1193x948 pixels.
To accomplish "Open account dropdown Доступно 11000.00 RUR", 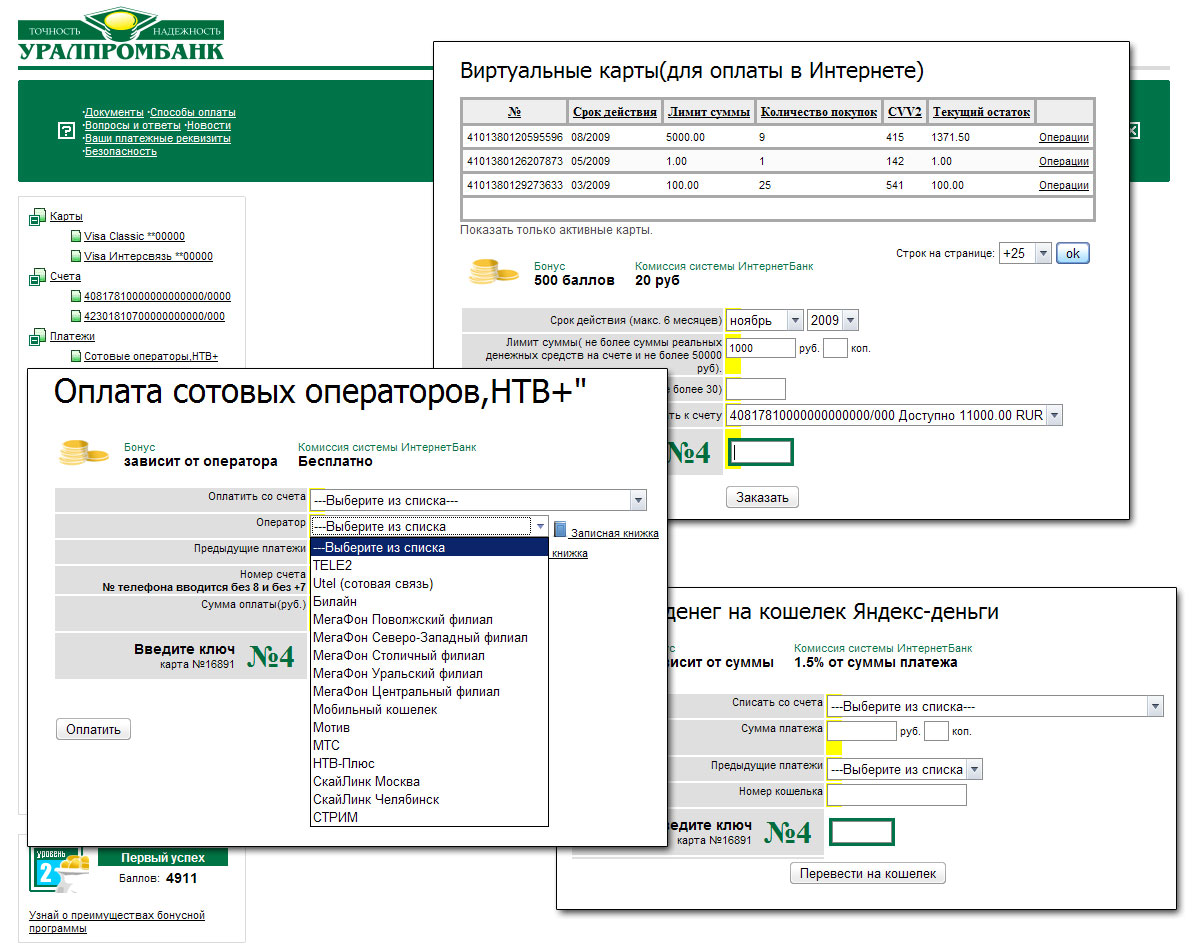I will [1055, 415].
